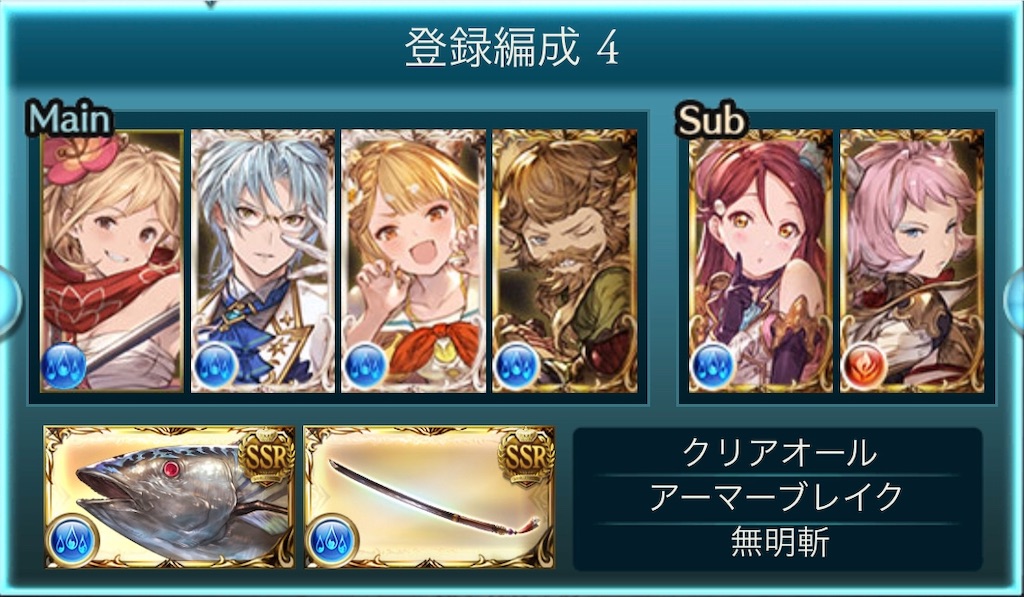Image resolution: width=1024 pixels, height=597 pixels.
Task: Select the bearded man character portrait
Action: click(564, 261)
